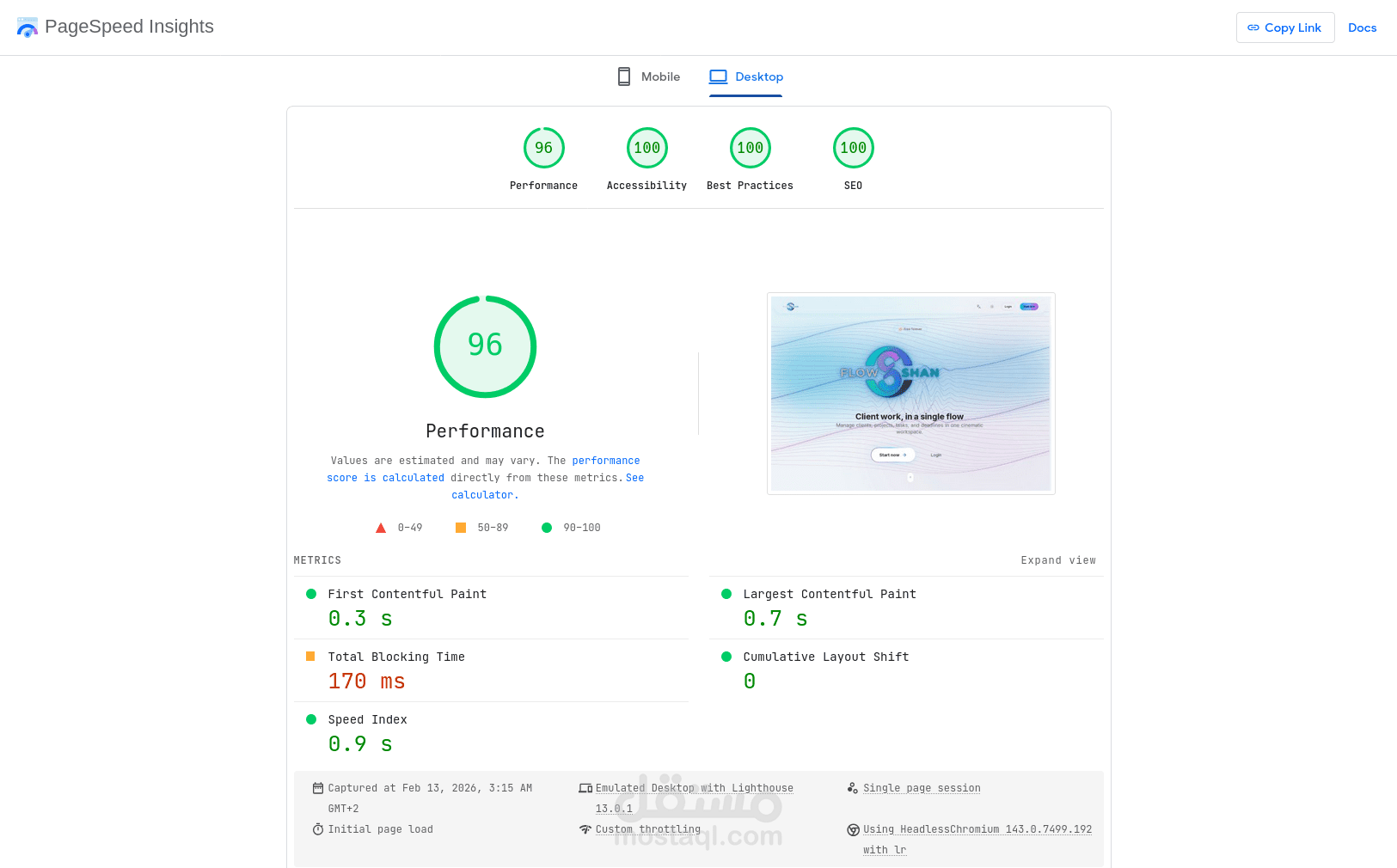
Task: Click the Best Practices score gauge 100
Action: point(751,148)
